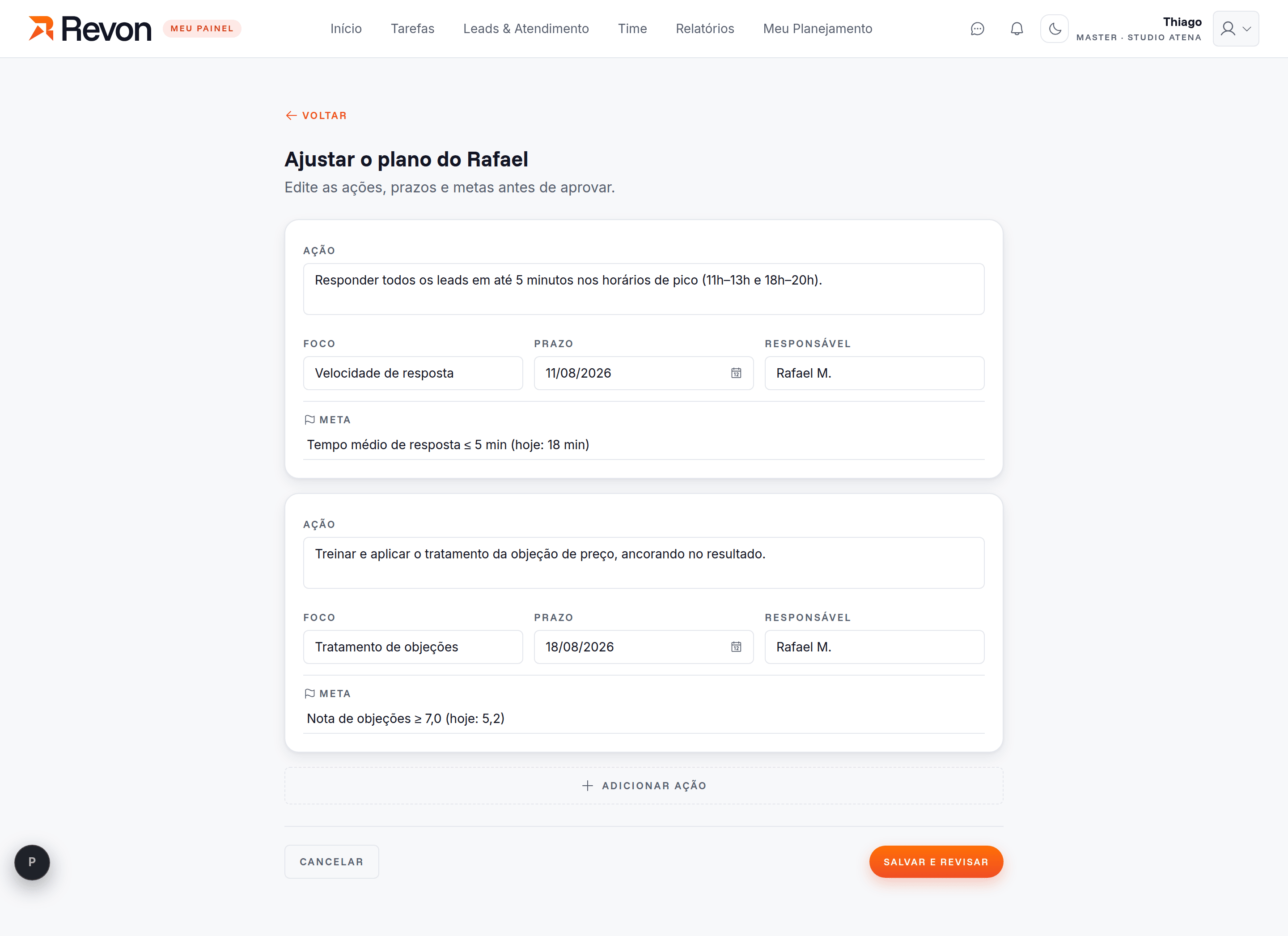Open the chat messages icon
1288x936 pixels.
(977, 29)
